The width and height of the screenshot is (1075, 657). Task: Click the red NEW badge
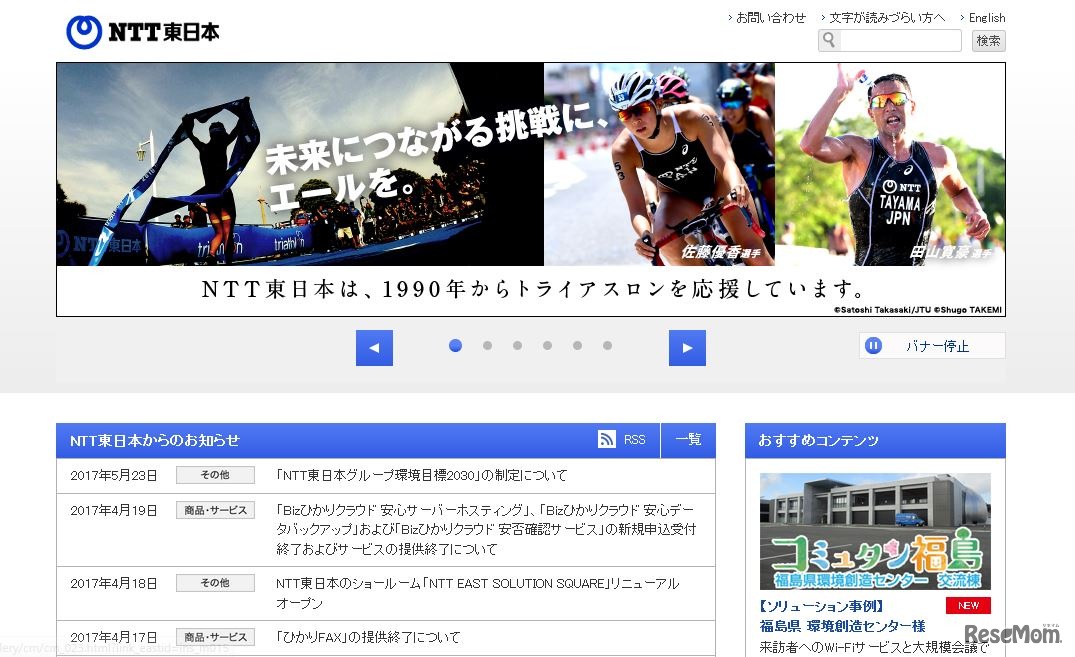click(968, 606)
